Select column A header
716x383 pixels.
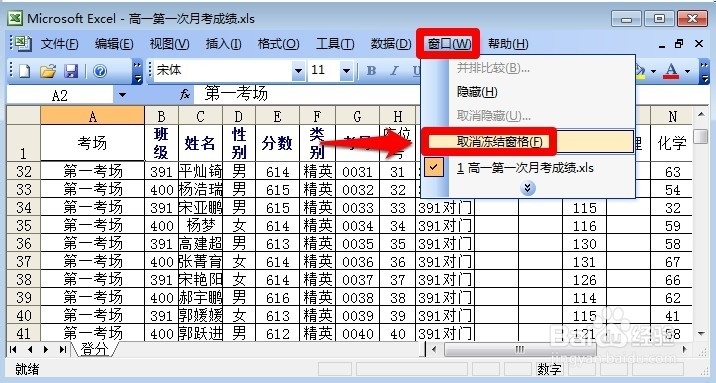tap(93, 116)
